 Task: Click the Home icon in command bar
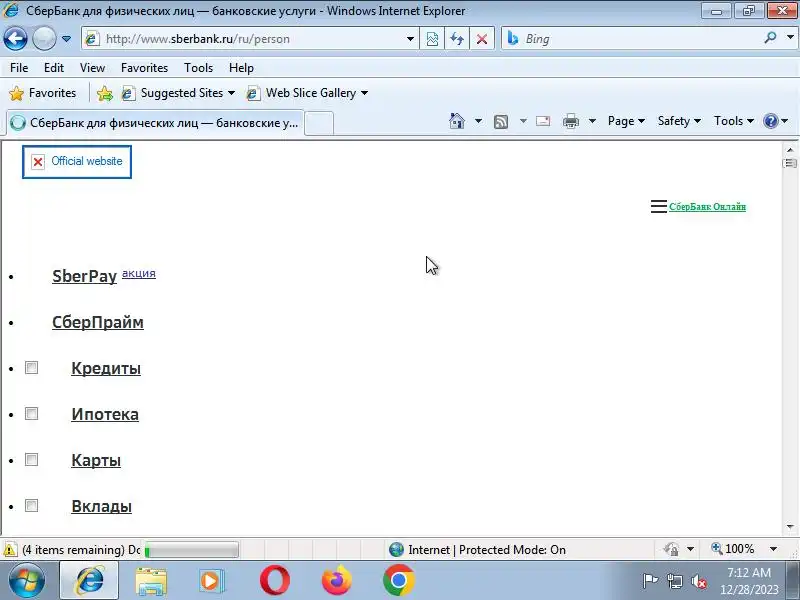tap(457, 121)
